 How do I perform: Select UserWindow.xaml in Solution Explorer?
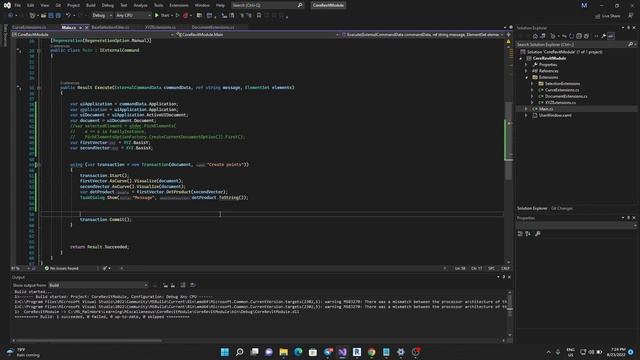[x=555, y=116]
